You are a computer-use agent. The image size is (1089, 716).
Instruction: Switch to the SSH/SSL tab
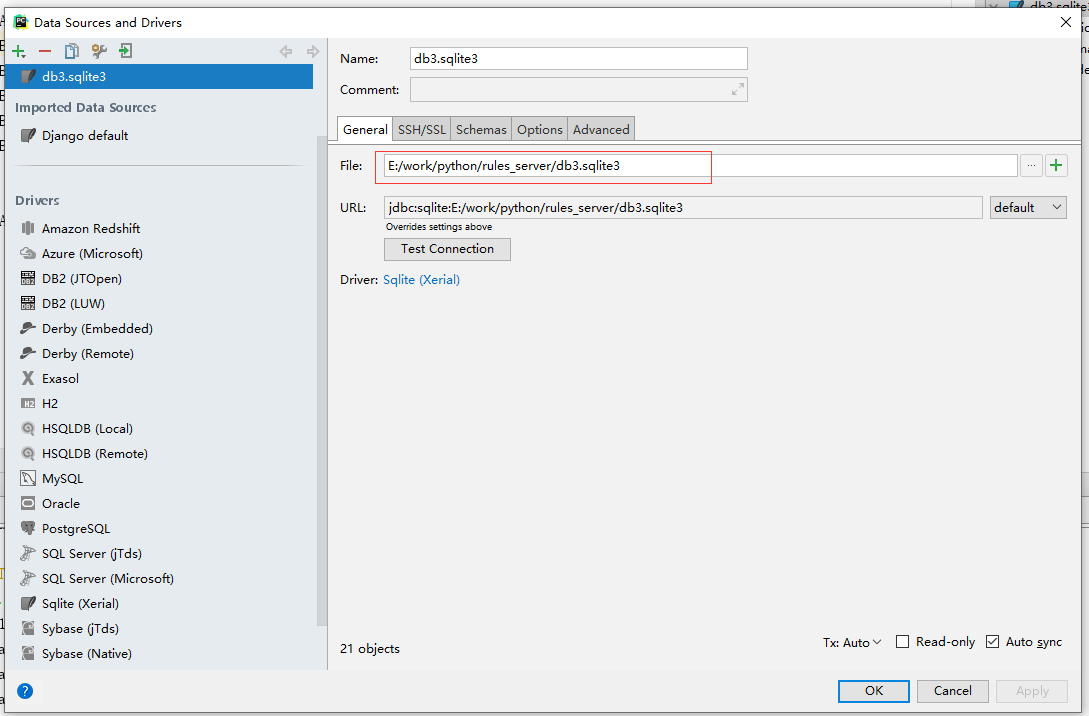(421, 128)
